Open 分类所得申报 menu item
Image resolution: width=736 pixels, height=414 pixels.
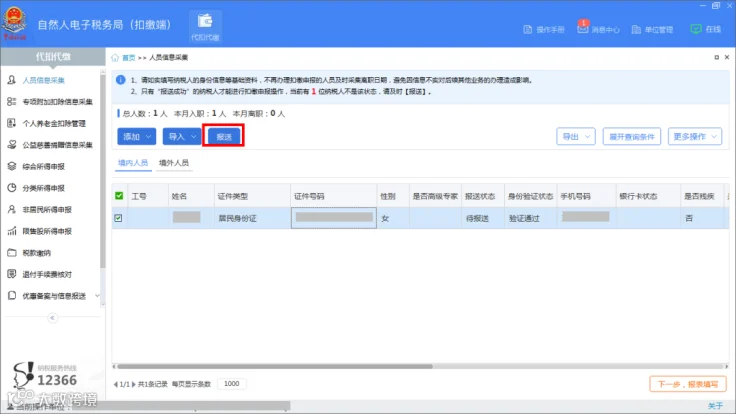(x=43, y=188)
